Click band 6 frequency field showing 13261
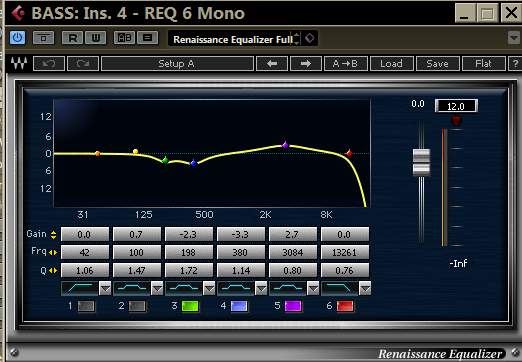Screen dimensions: 522x362 [345, 252]
